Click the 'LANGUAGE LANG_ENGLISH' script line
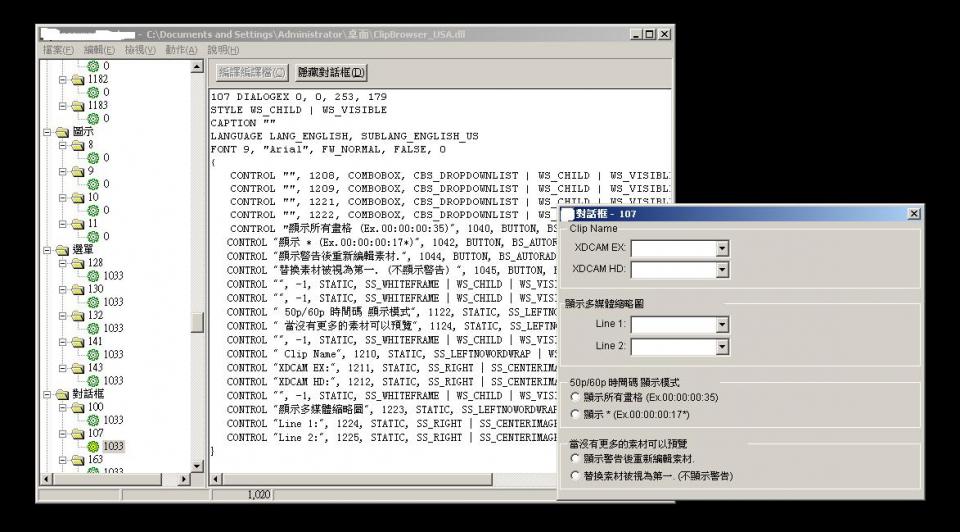The width and height of the screenshot is (960, 532). (345, 137)
